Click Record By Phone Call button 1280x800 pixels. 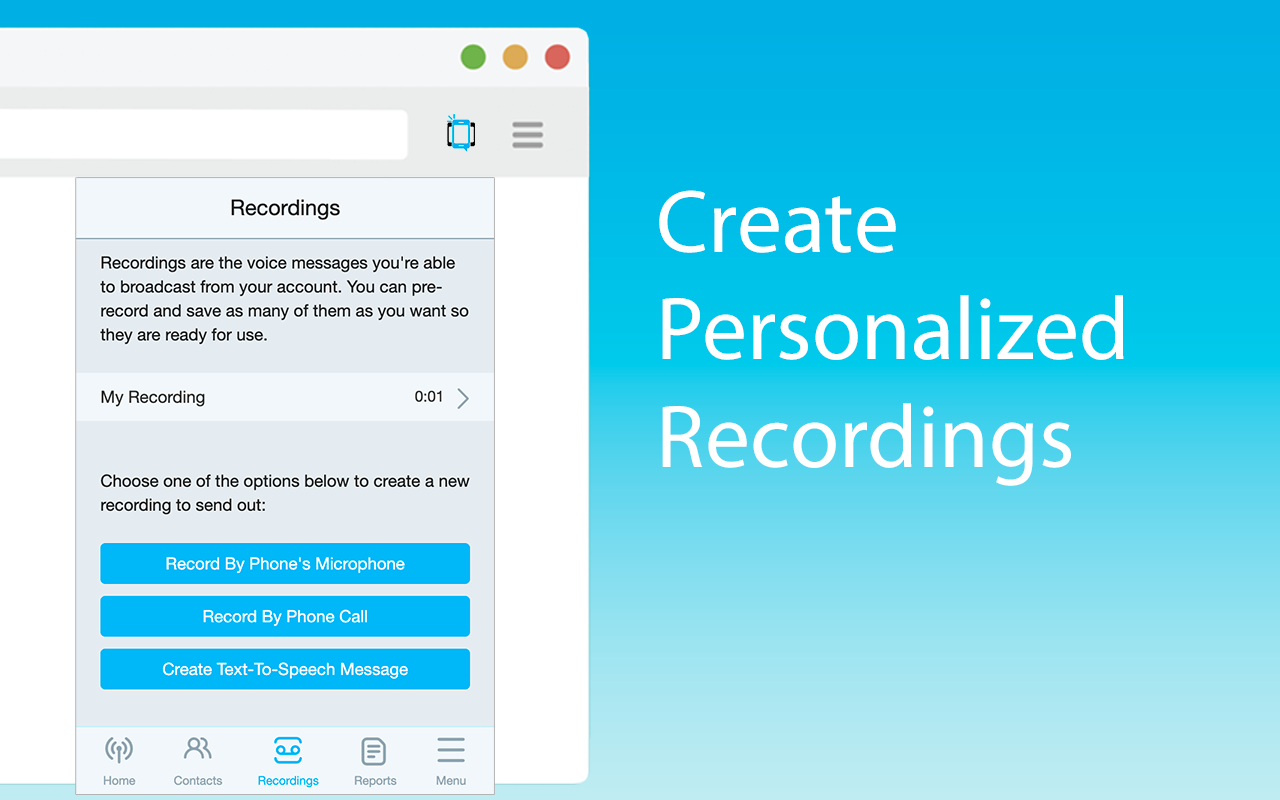[285, 616]
